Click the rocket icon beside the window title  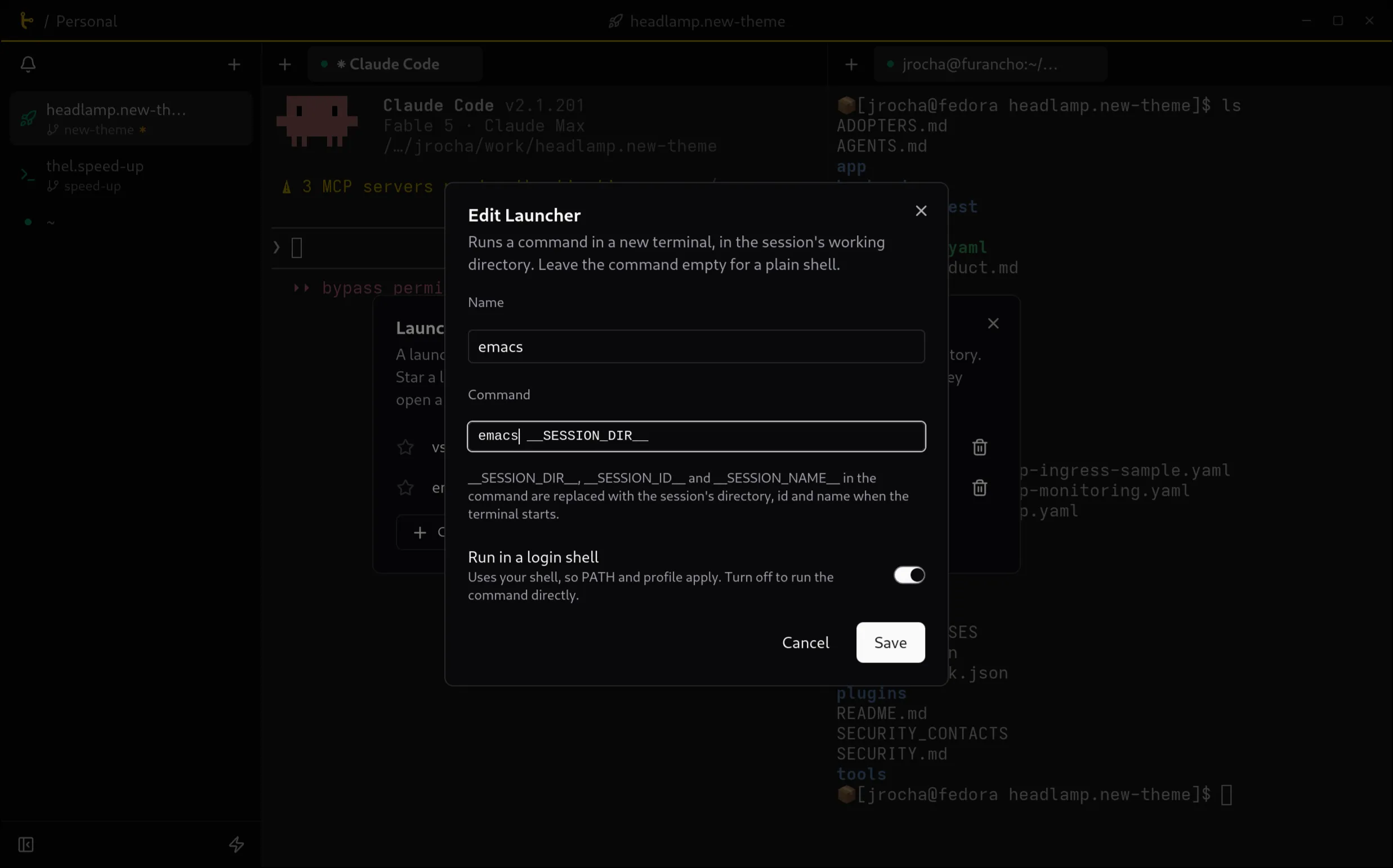[615, 21]
